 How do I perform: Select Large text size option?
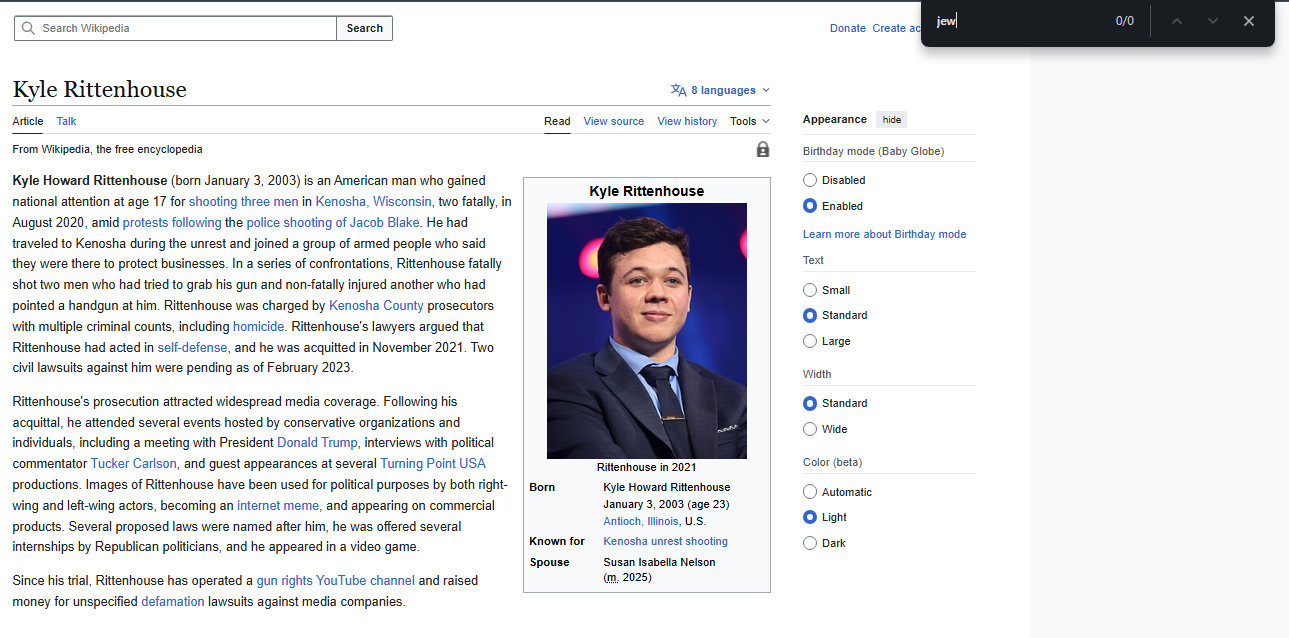tap(810, 341)
